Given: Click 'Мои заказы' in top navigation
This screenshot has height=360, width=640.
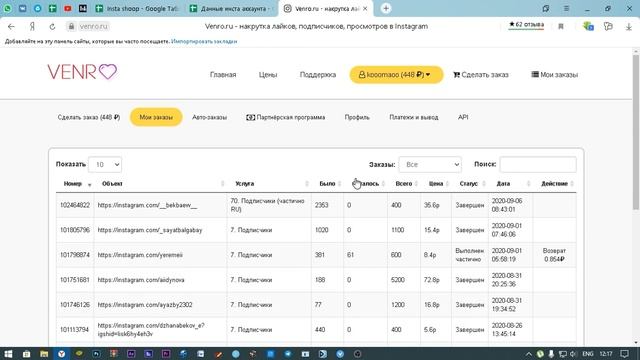Looking at the screenshot, I should (555, 75).
